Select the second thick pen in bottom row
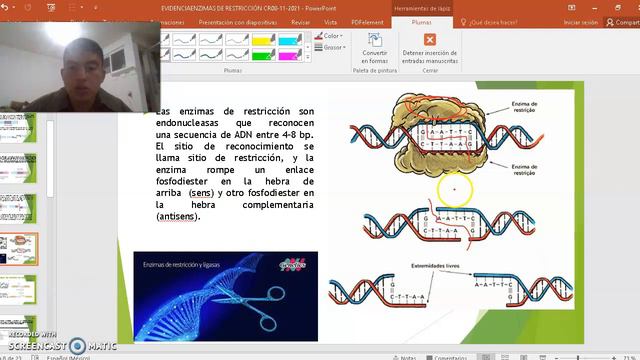This screenshot has height=360, width=640. pyautogui.click(x=211, y=55)
